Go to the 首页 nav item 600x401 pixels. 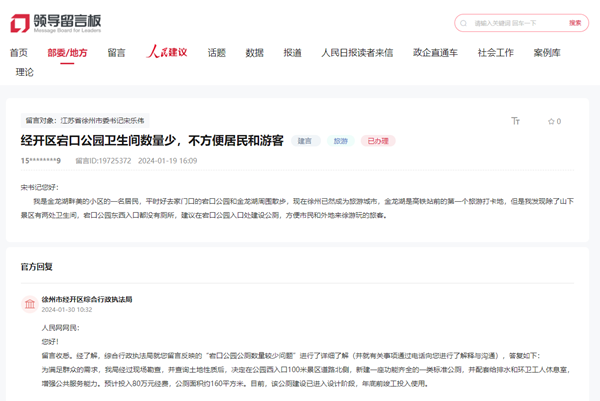[19, 53]
